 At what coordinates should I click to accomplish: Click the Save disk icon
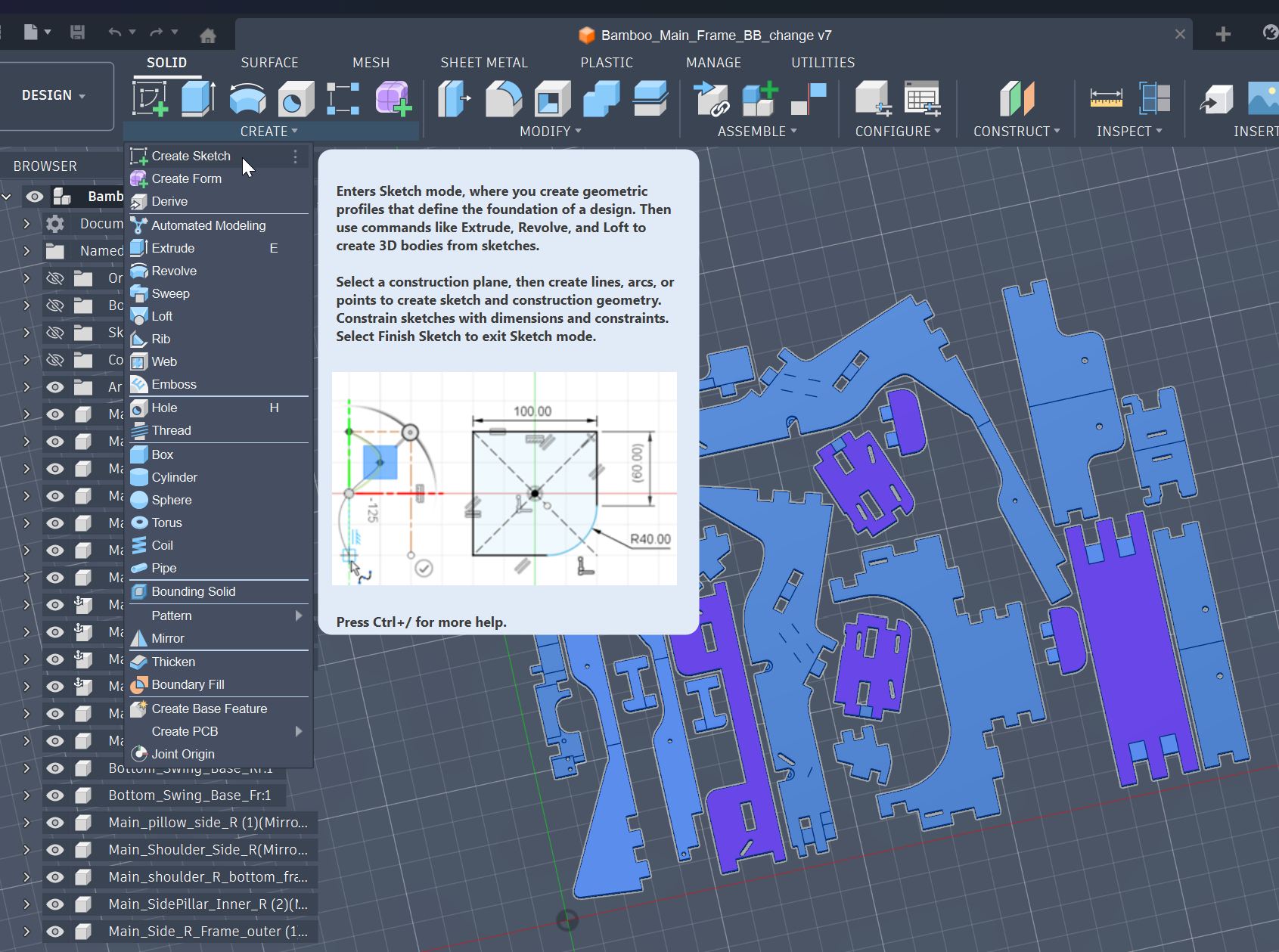77,33
